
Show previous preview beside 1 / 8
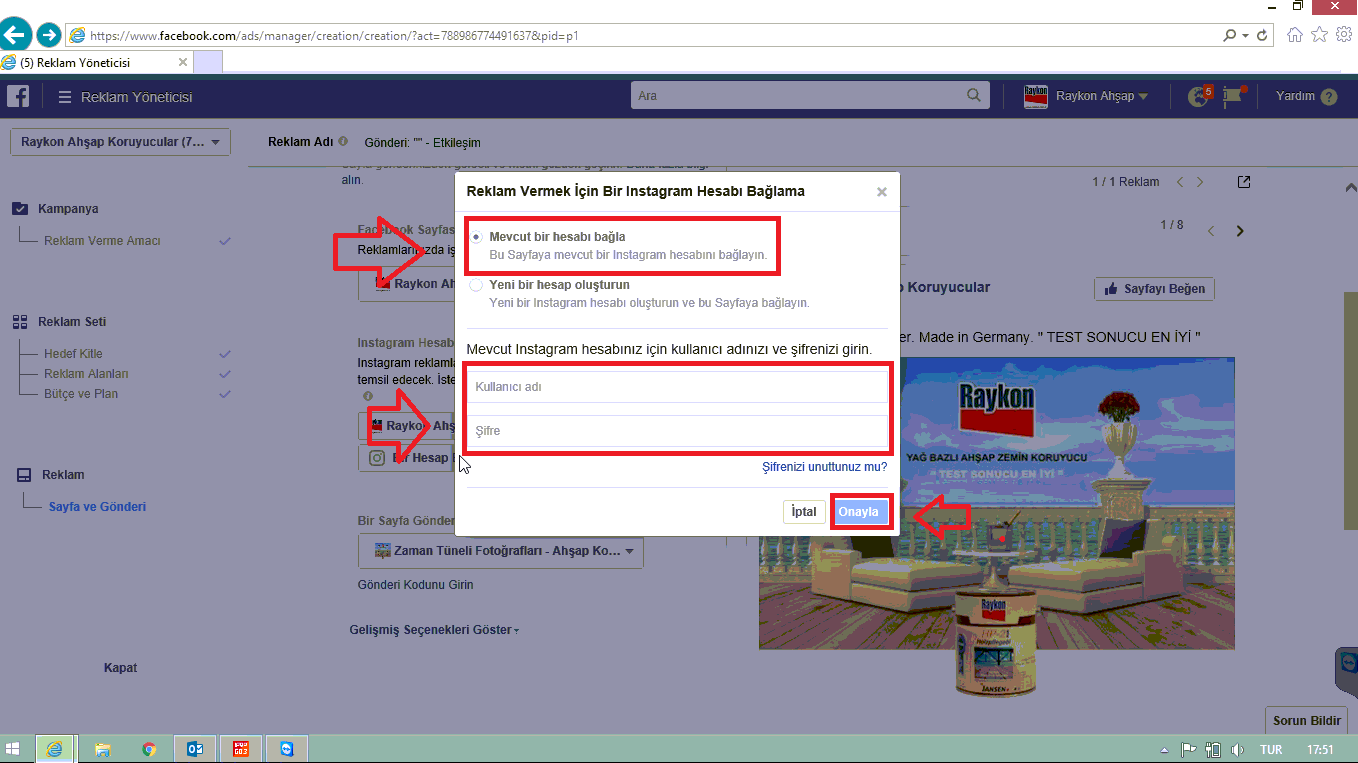tap(1211, 231)
